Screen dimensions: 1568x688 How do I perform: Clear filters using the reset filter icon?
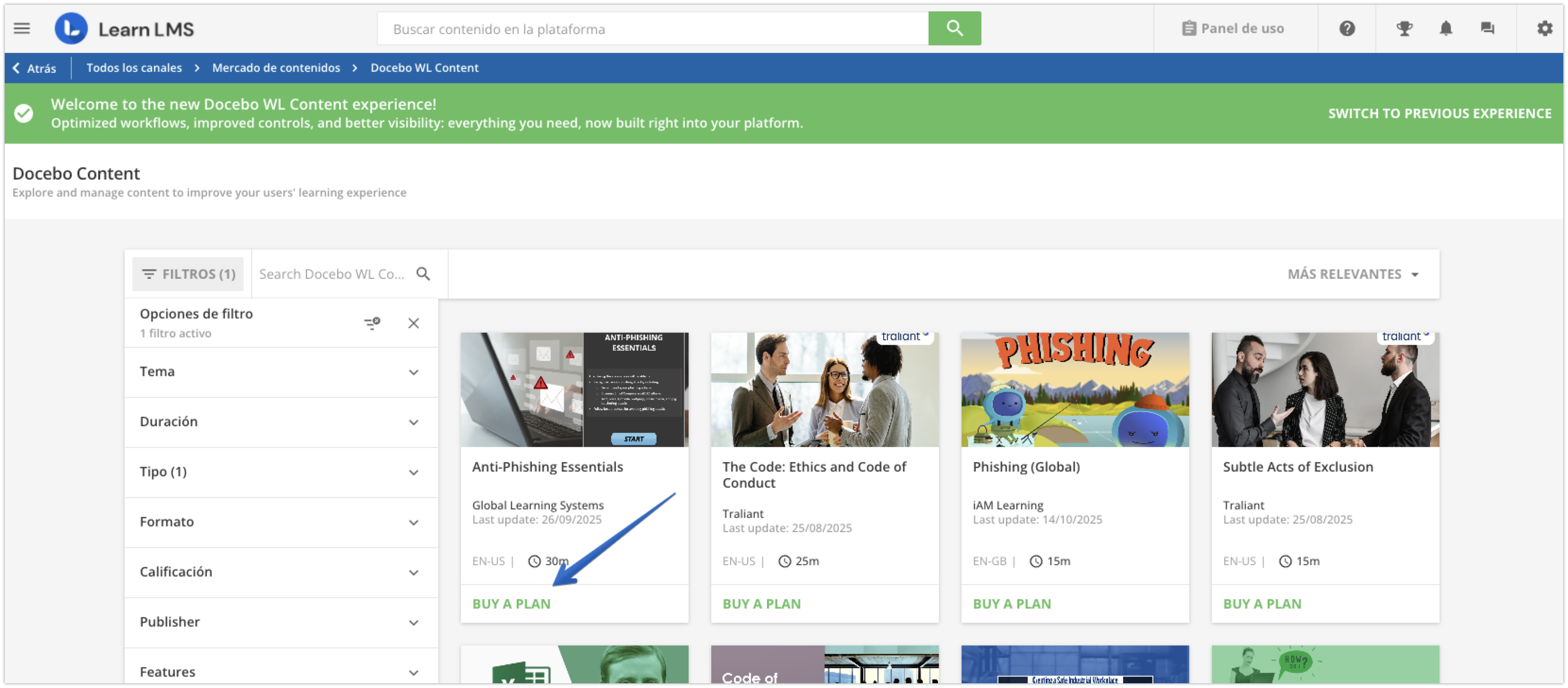[372, 323]
